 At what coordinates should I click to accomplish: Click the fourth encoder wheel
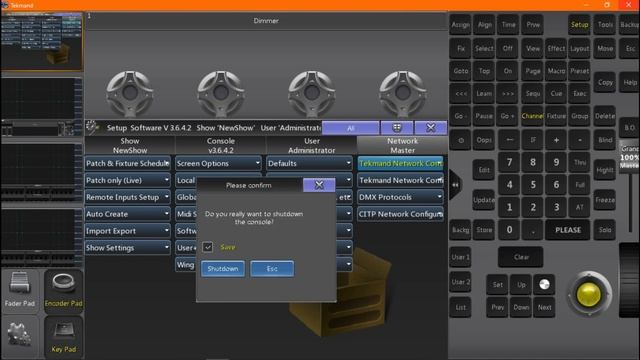(x=402, y=93)
